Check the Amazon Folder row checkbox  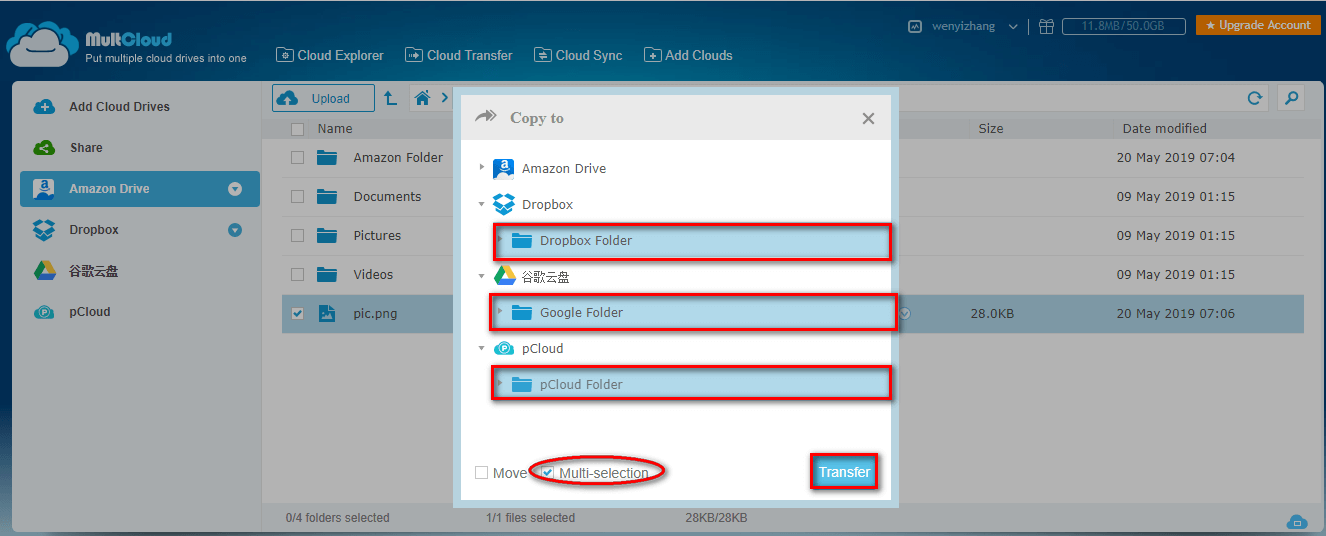pos(297,157)
